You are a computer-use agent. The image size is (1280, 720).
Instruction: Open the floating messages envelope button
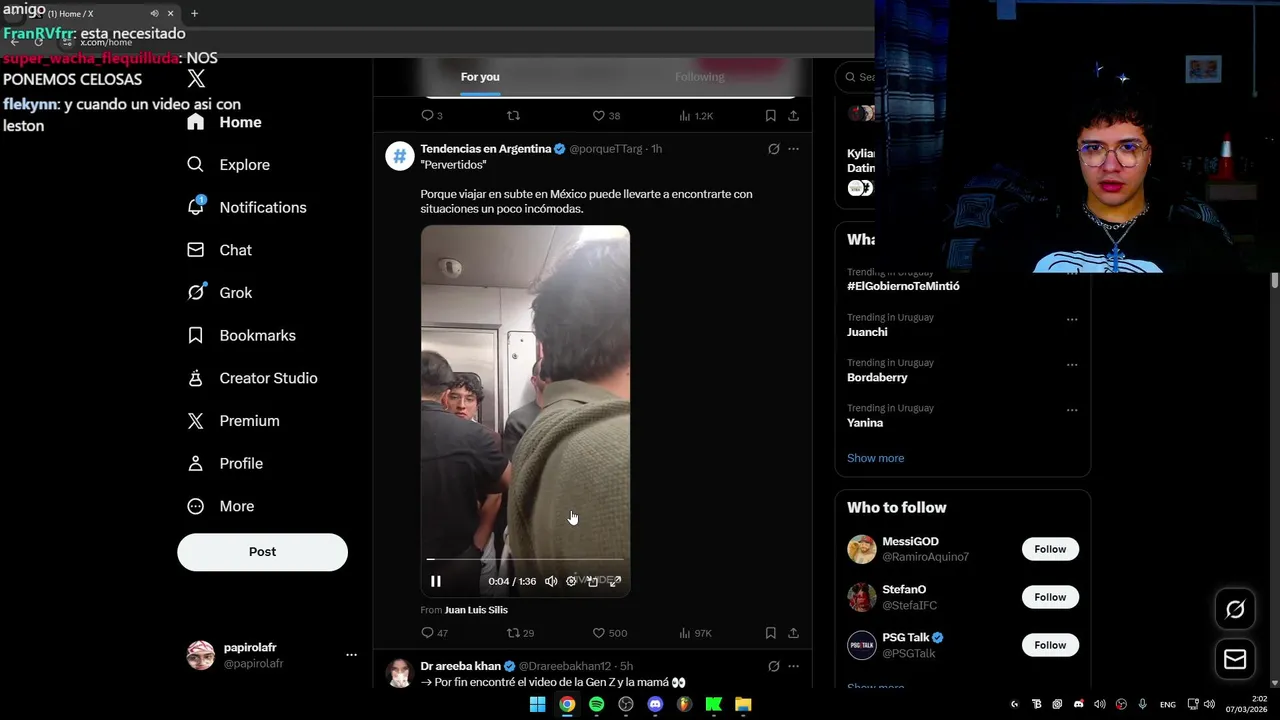click(x=1235, y=660)
